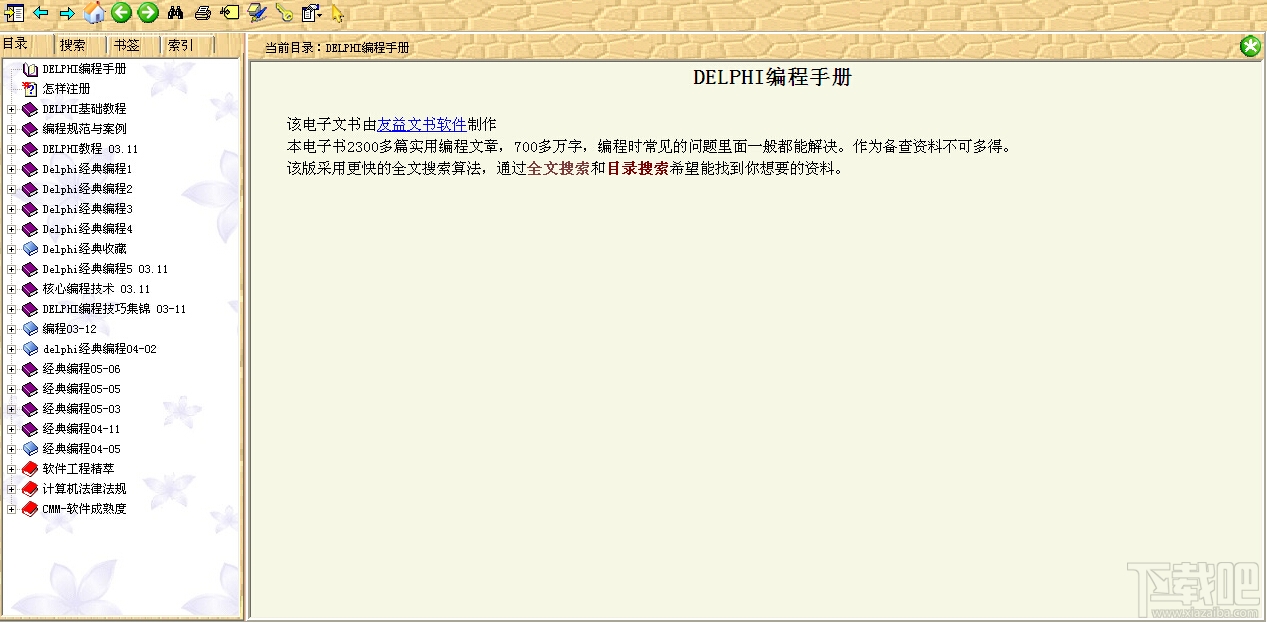This screenshot has width=1267, height=623.
Task: Expand the 编程规范与案例 node
Action: [12, 129]
